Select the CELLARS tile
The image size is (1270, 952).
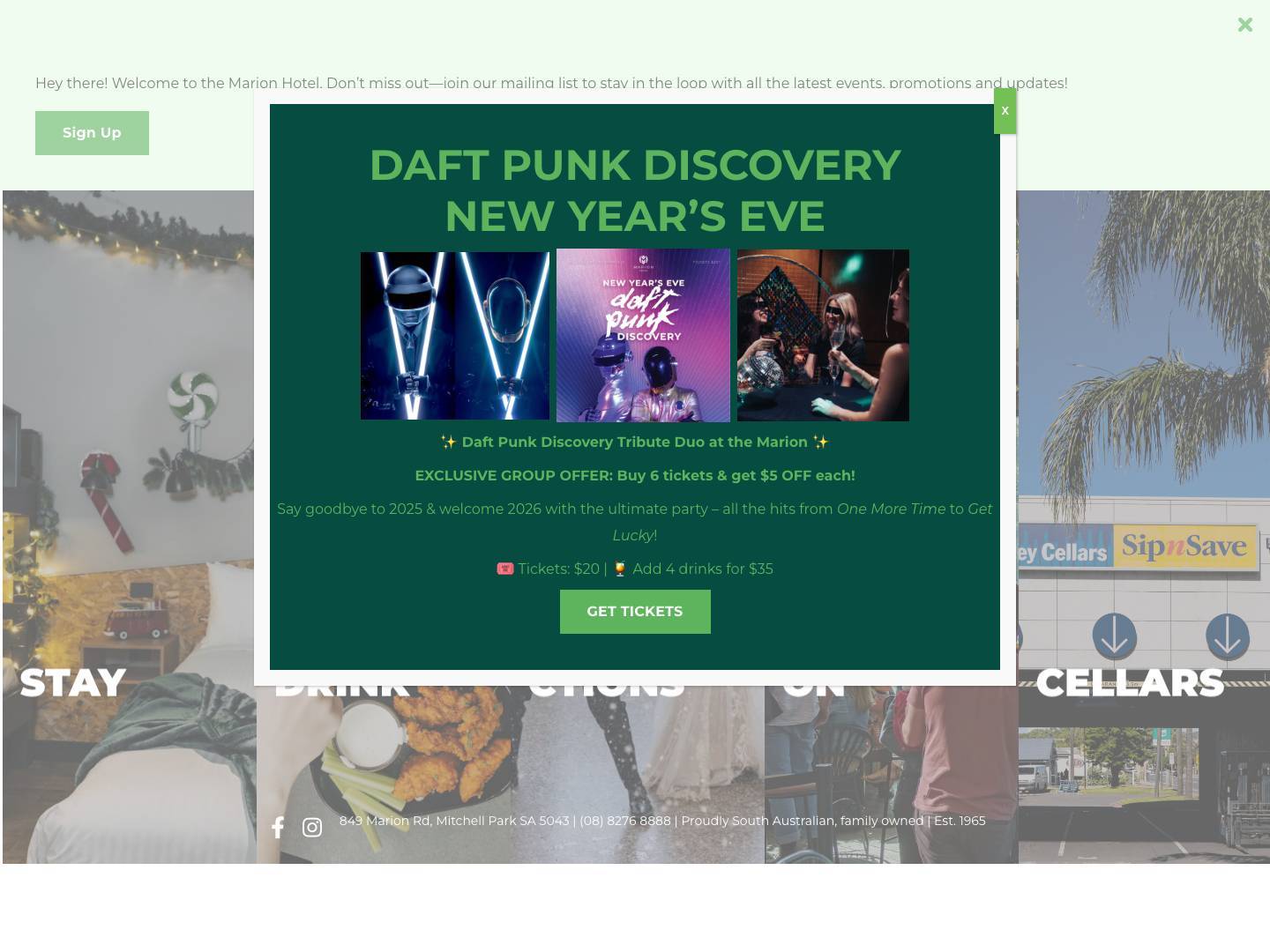pos(1144,527)
